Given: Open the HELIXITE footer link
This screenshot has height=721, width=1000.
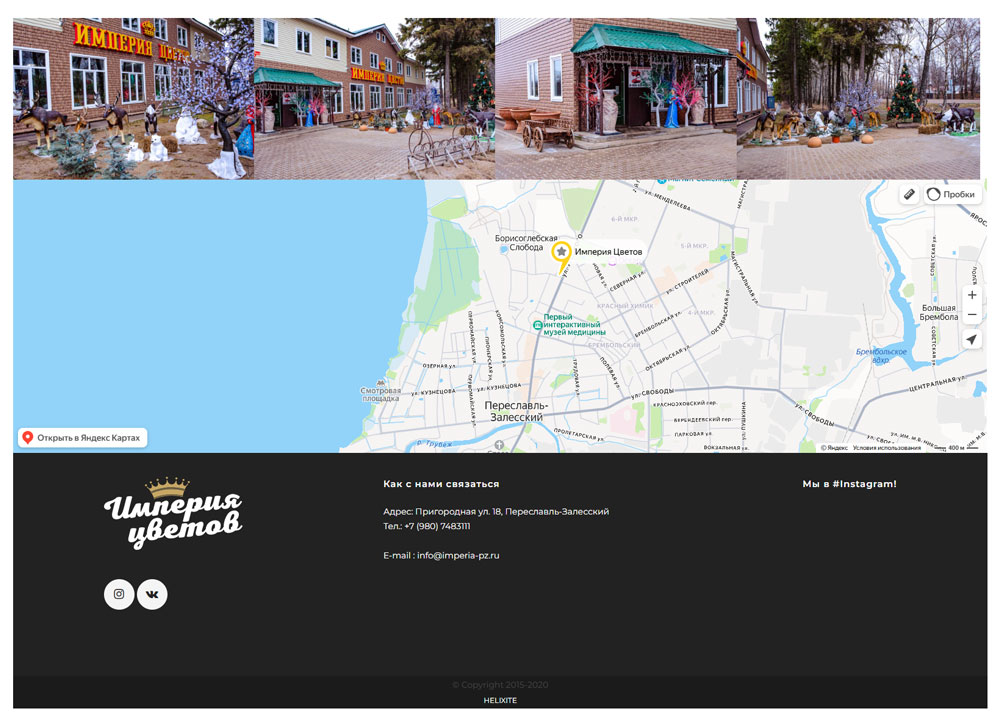Looking at the screenshot, I should (x=500, y=701).
